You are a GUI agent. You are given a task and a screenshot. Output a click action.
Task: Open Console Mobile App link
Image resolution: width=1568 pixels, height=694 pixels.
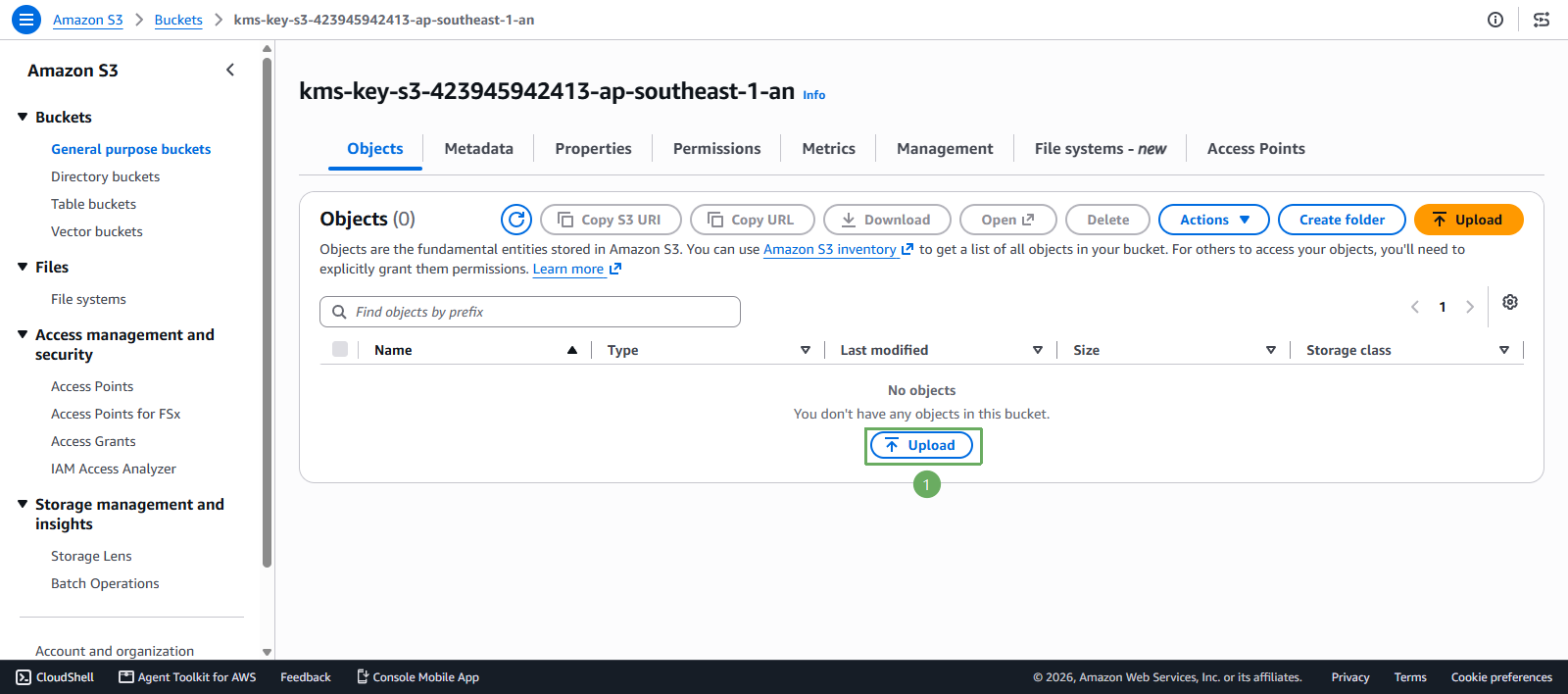(417, 677)
